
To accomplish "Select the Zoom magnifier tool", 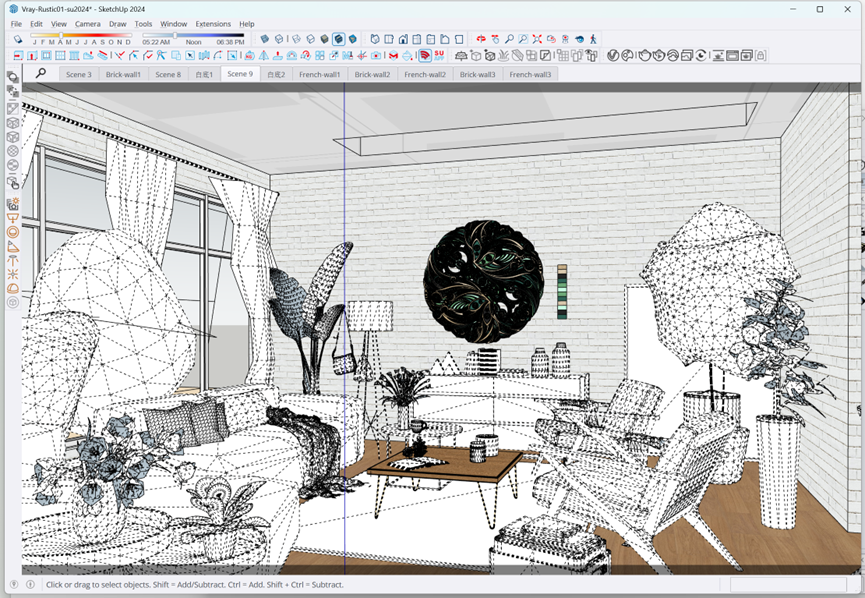I will pos(509,39).
